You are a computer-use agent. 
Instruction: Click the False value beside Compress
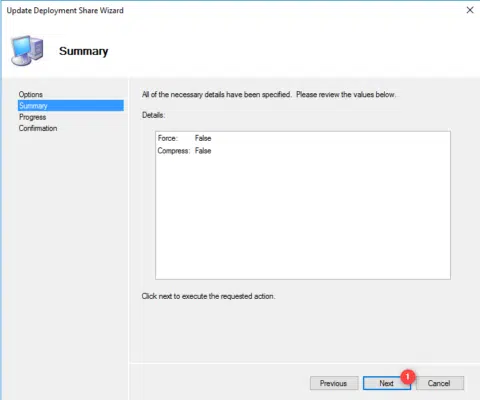click(203, 151)
